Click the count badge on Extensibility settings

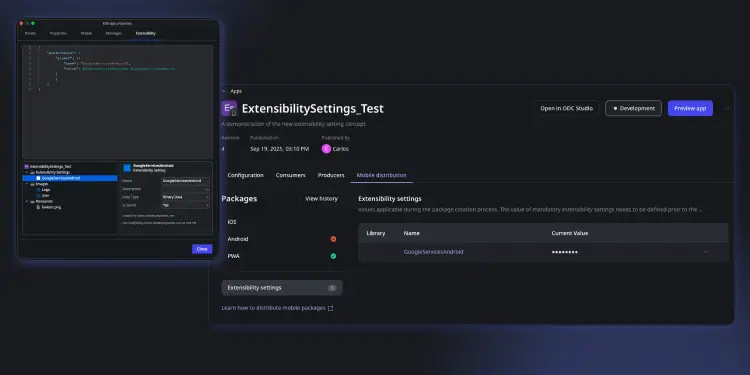coord(332,288)
